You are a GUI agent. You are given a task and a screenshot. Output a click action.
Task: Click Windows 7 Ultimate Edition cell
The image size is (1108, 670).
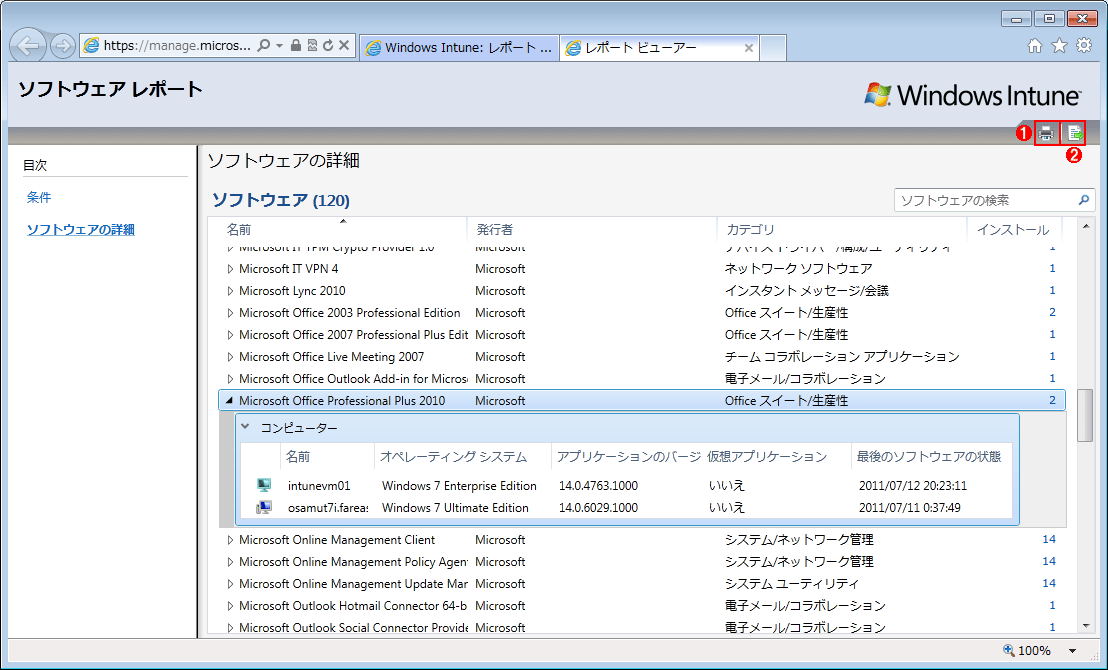[455, 508]
